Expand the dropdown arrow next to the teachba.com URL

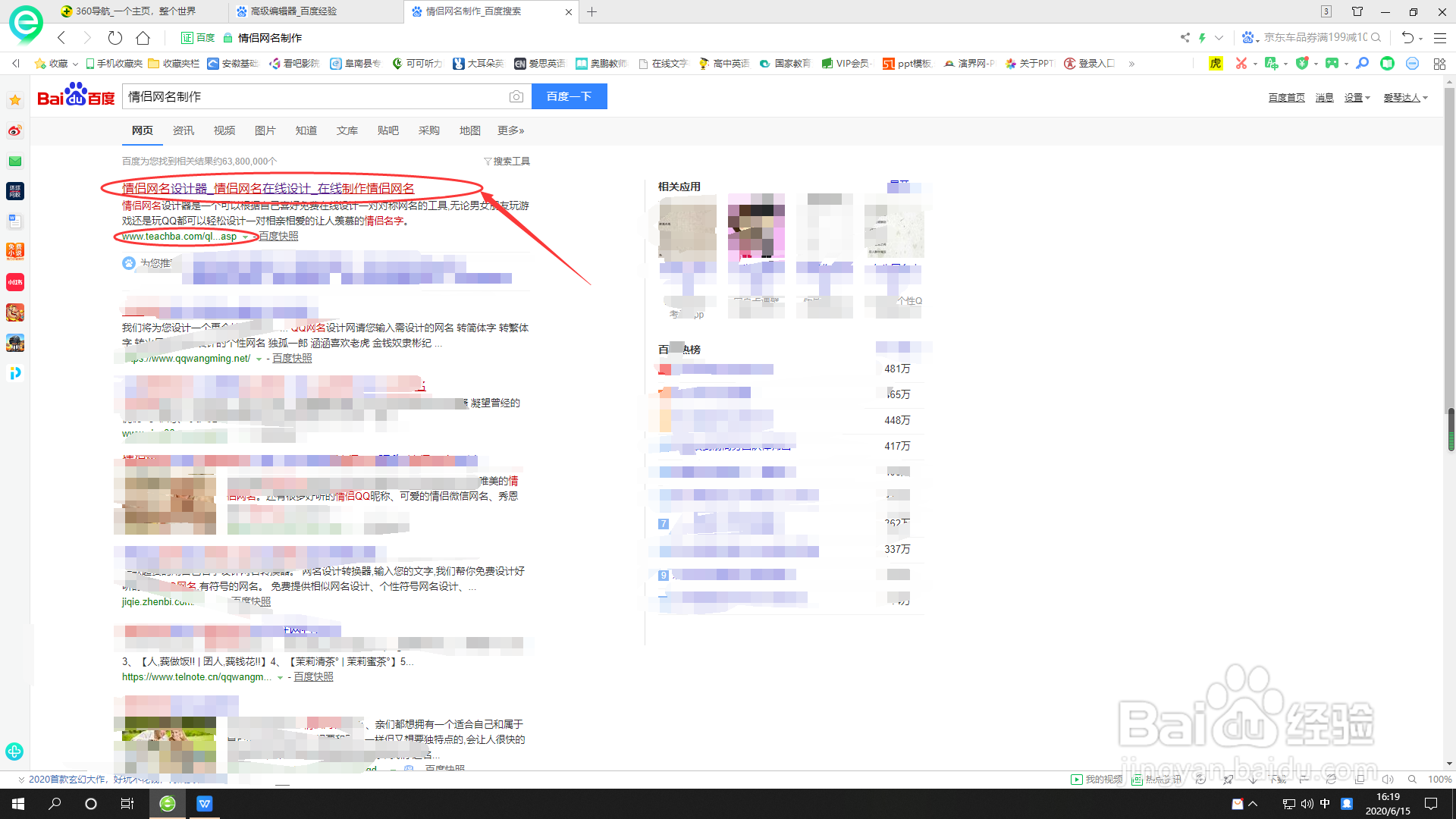tap(245, 237)
